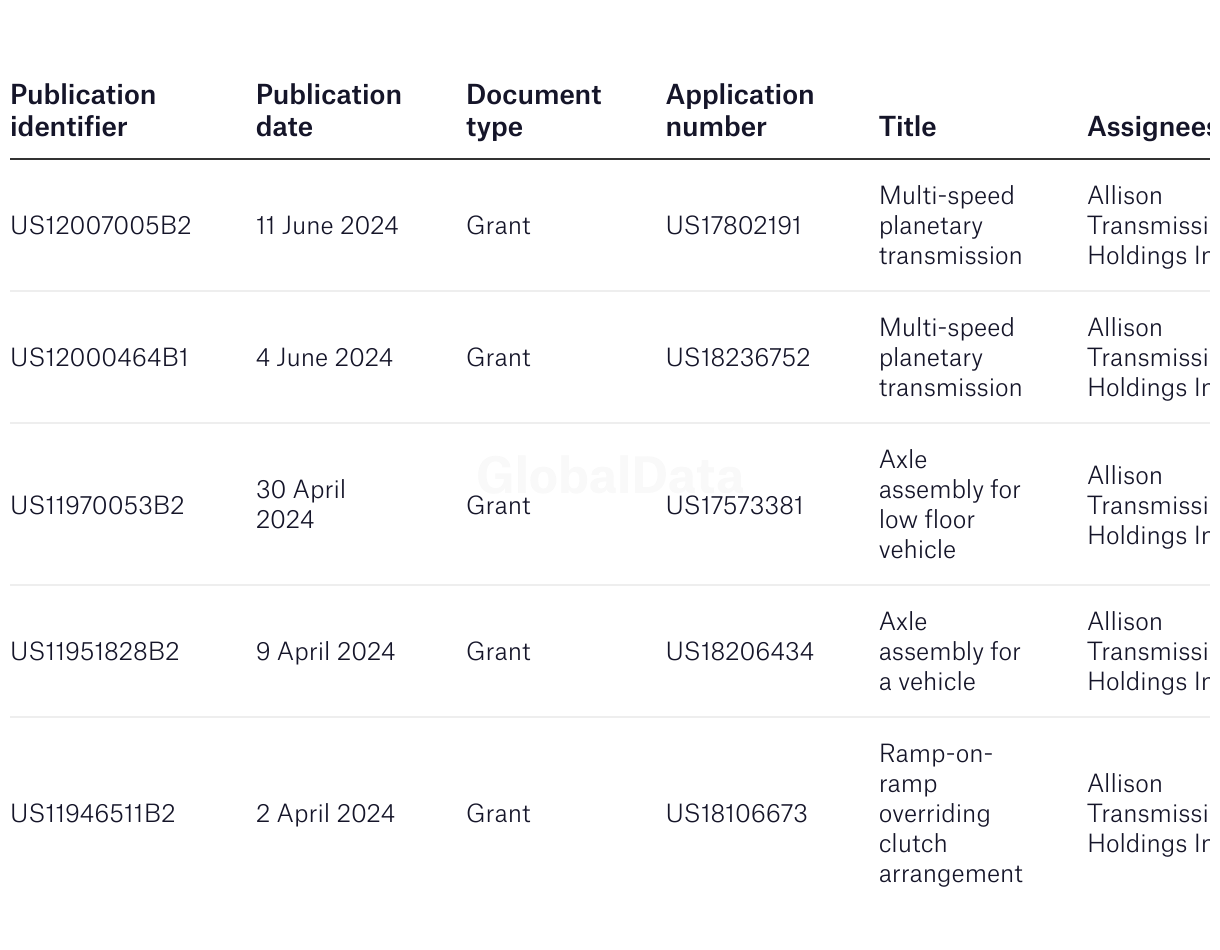This screenshot has width=1220, height=950.
Task: Select the "Ramp-on-ramp overriding clutch arrangement" title
Action: [950, 813]
